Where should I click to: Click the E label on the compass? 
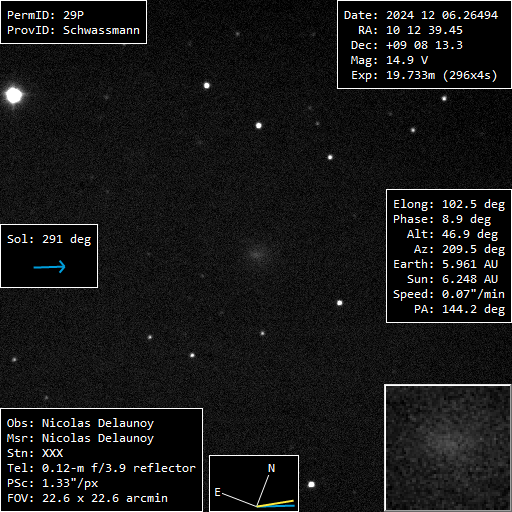pyautogui.click(x=218, y=492)
